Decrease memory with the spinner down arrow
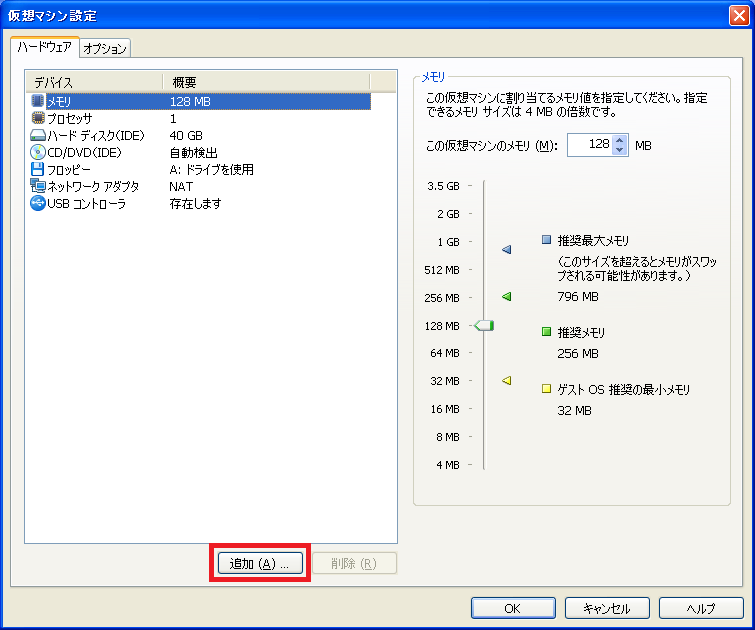755x630 pixels. [620, 151]
